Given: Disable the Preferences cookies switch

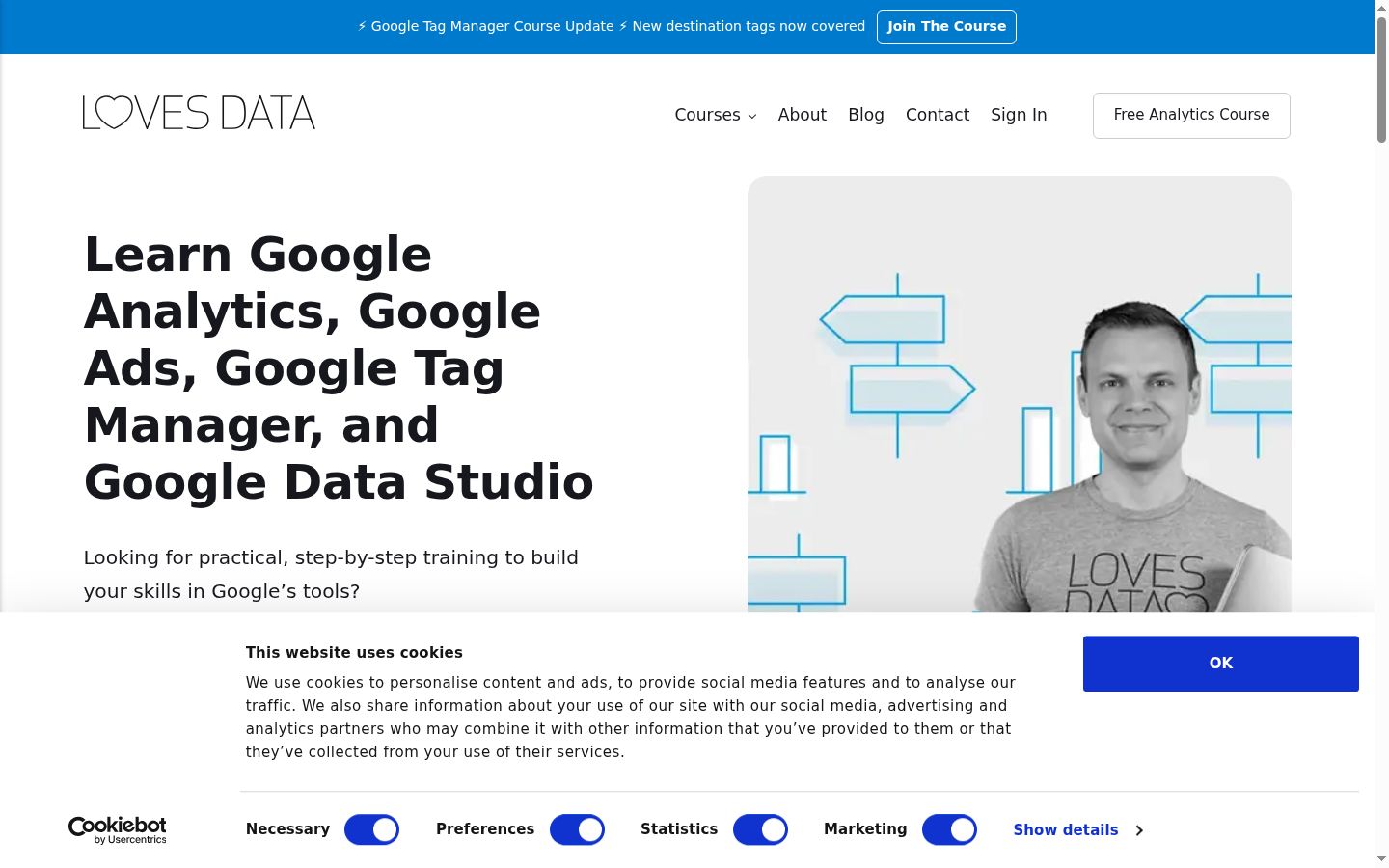Looking at the screenshot, I should [x=577, y=829].
